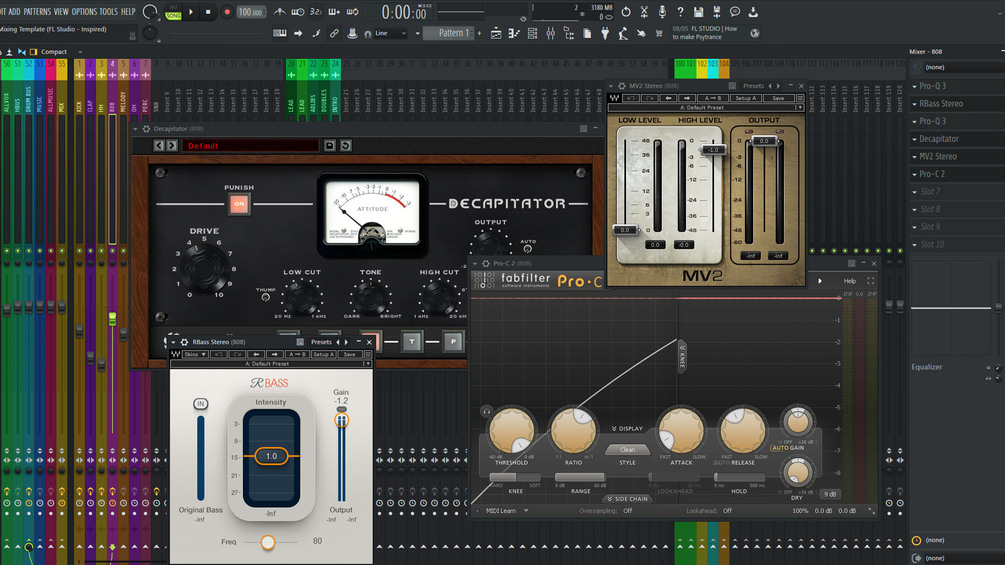The width and height of the screenshot is (1005, 565).
Task: Click the Pro-C 2 Clean style button
Action: point(627,449)
